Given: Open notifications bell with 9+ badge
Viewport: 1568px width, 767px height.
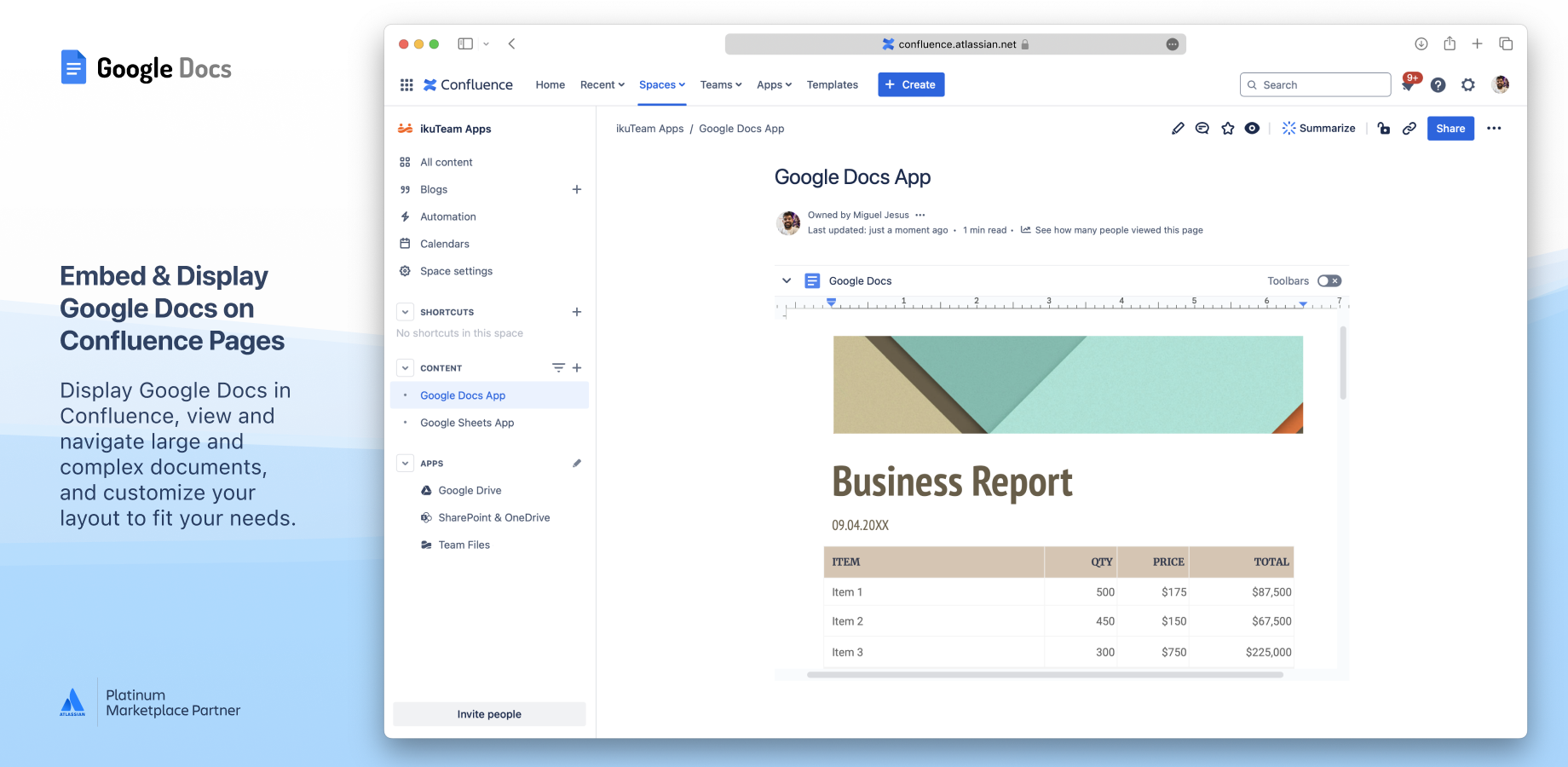Looking at the screenshot, I should pyautogui.click(x=1409, y=84).
